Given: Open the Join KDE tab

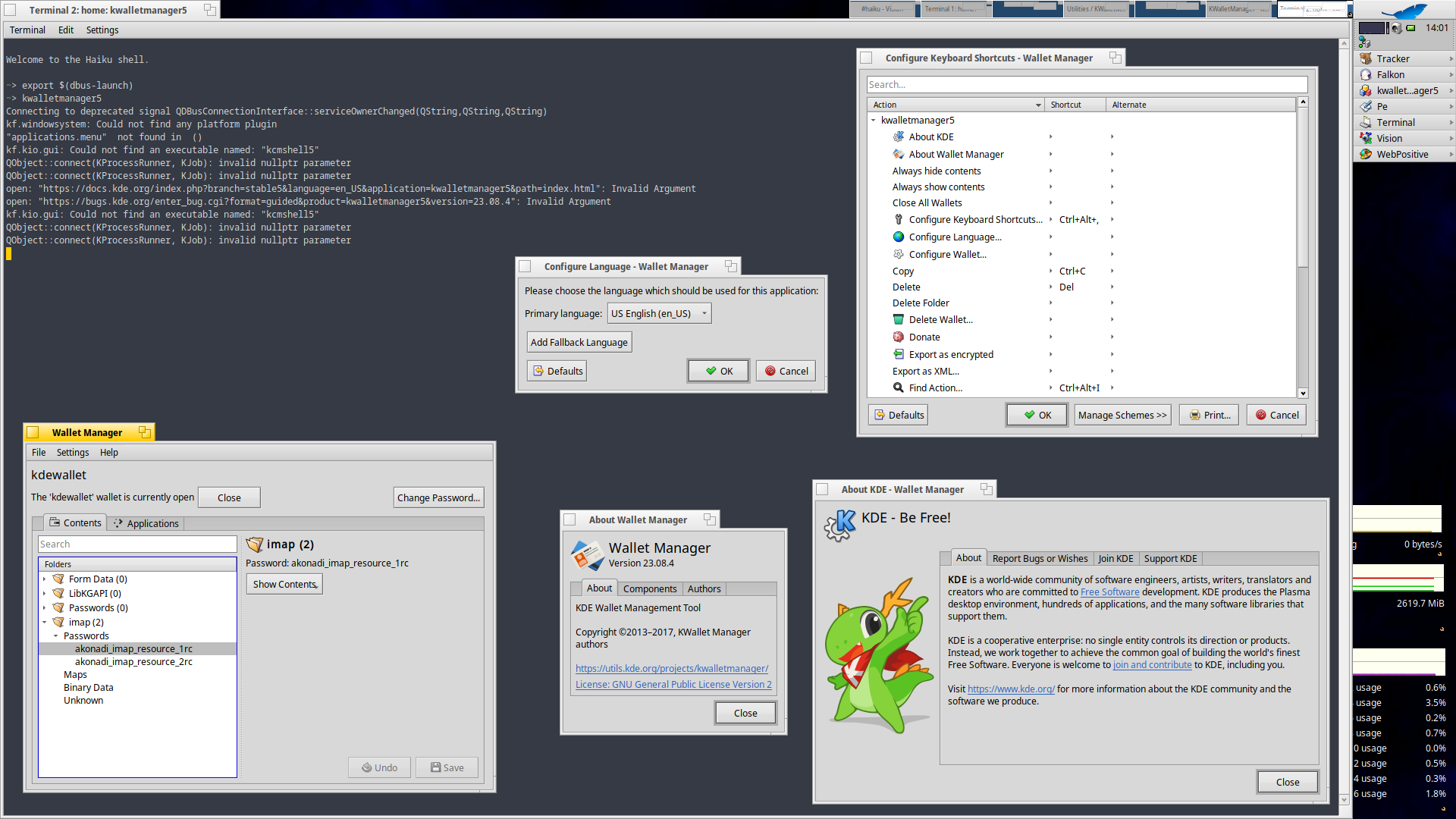Looking at the screenshot, I should click(x=1116, y=558).
